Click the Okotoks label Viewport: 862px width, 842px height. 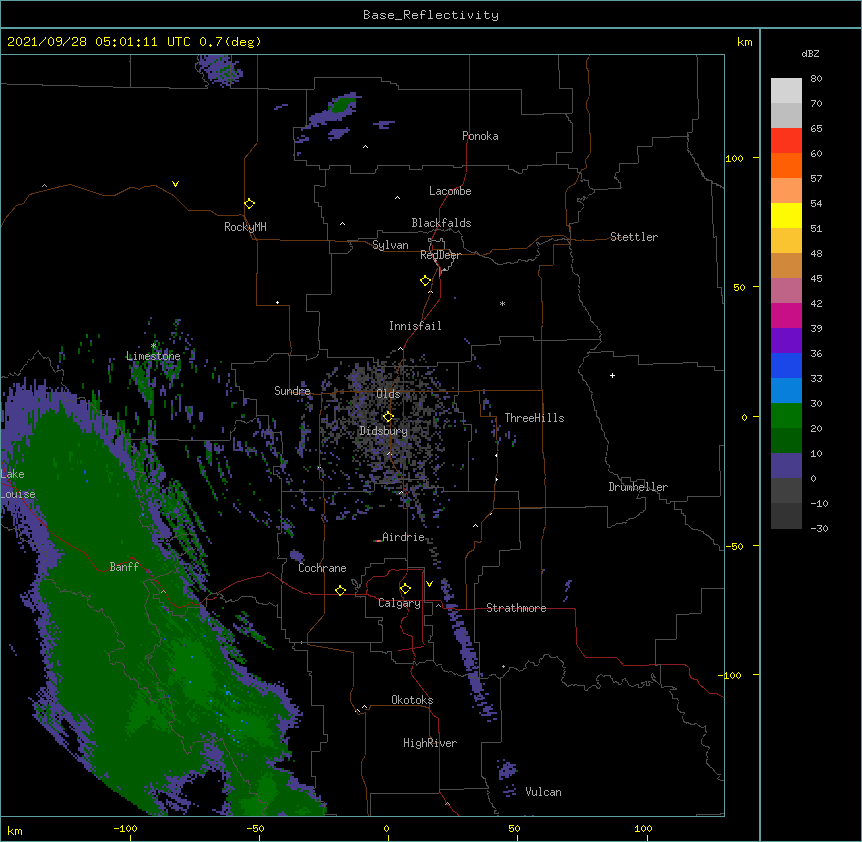click(x=412, y=700)
